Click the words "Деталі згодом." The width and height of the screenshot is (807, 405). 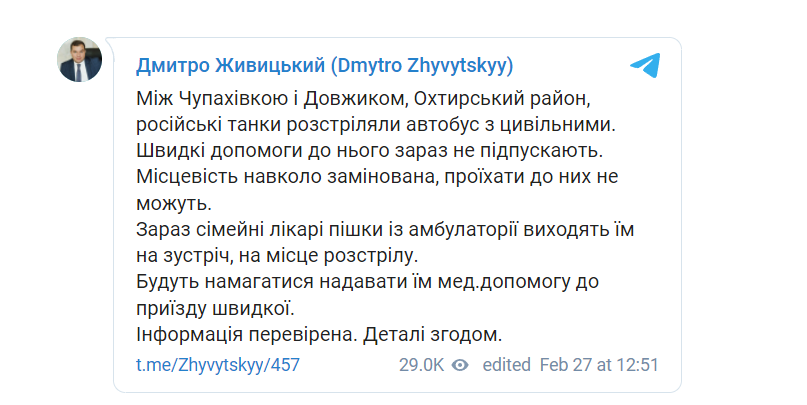tap(432, 334)
